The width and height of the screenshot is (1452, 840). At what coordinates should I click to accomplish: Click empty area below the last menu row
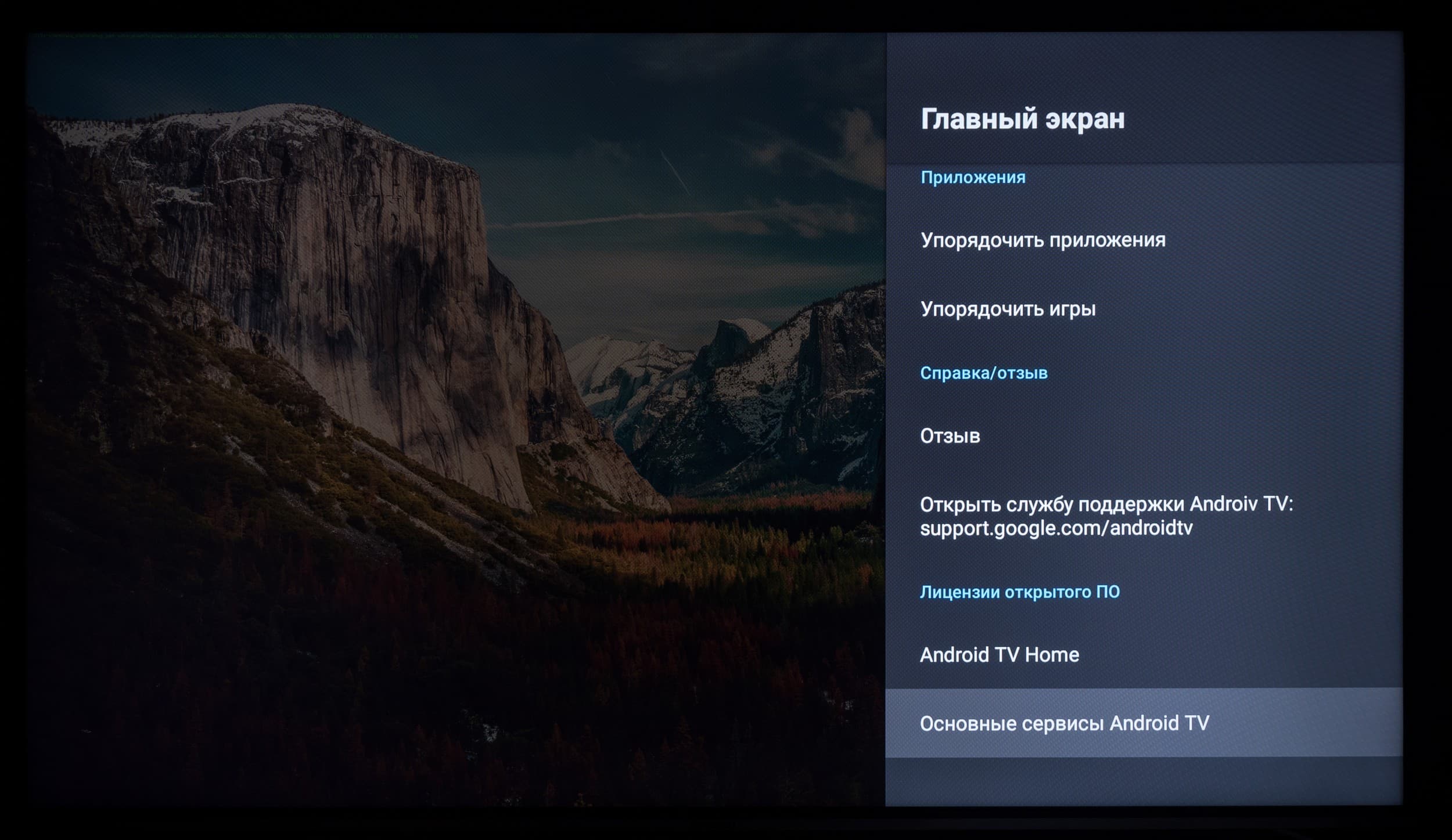coord(1143,781)
